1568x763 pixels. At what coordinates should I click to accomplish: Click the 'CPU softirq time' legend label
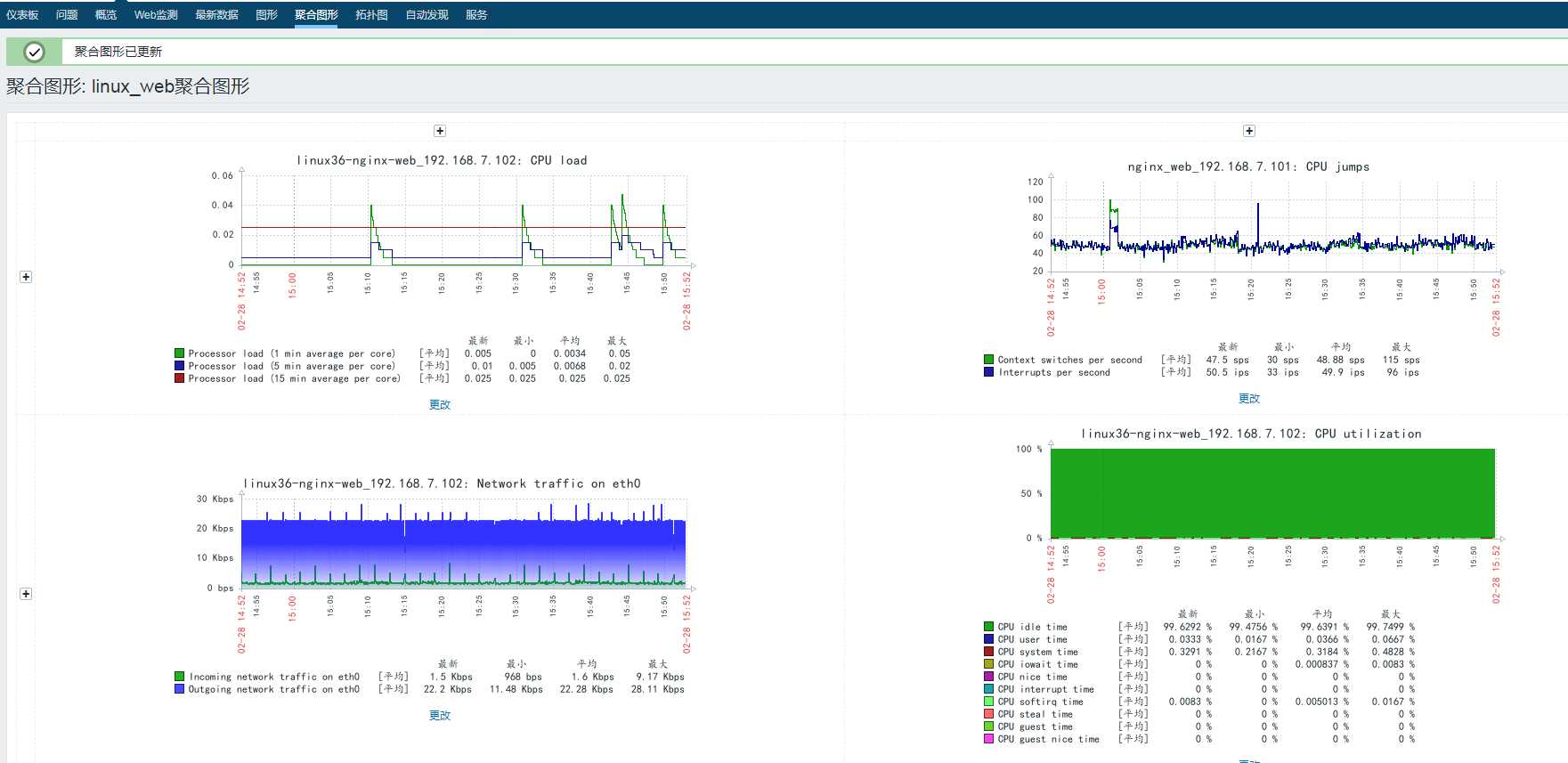click(1041, 702)
